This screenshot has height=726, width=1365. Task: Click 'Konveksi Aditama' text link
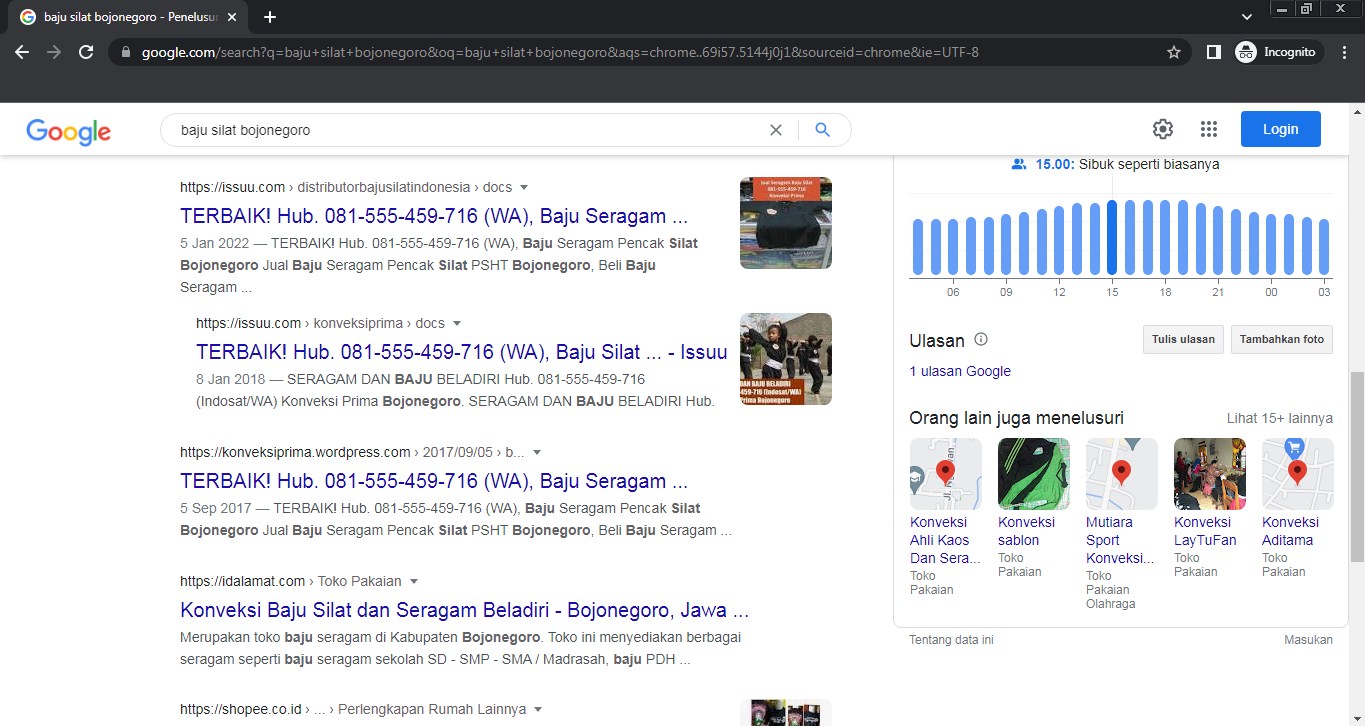1290,531
